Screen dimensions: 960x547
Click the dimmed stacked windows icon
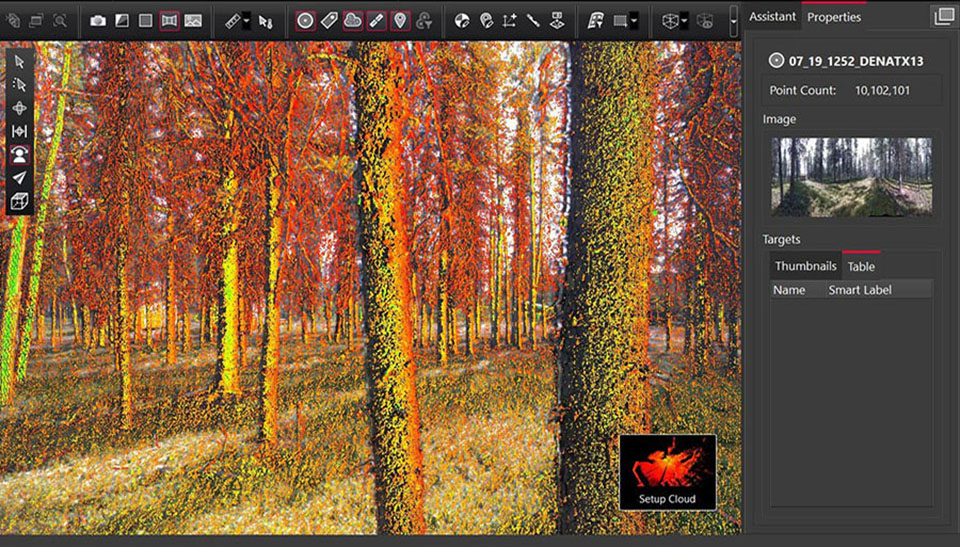point(36,21)
